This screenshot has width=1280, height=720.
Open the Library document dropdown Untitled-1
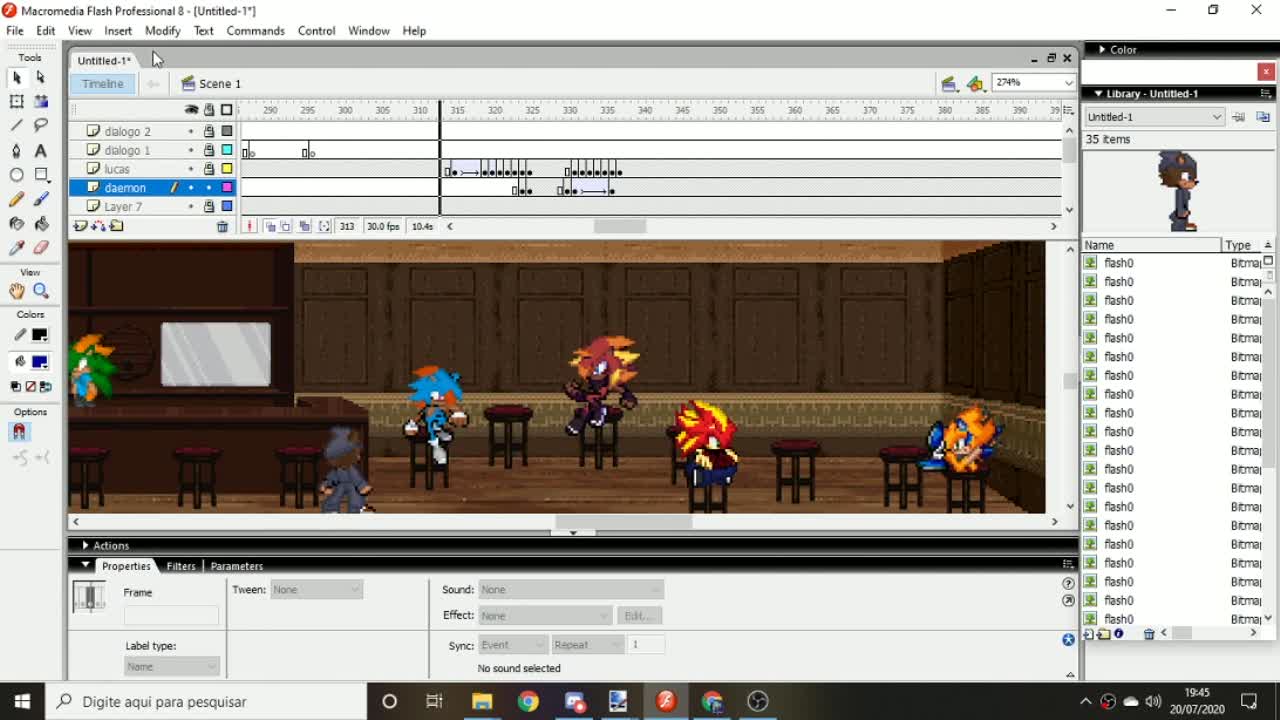click(x=1154, y=117)
